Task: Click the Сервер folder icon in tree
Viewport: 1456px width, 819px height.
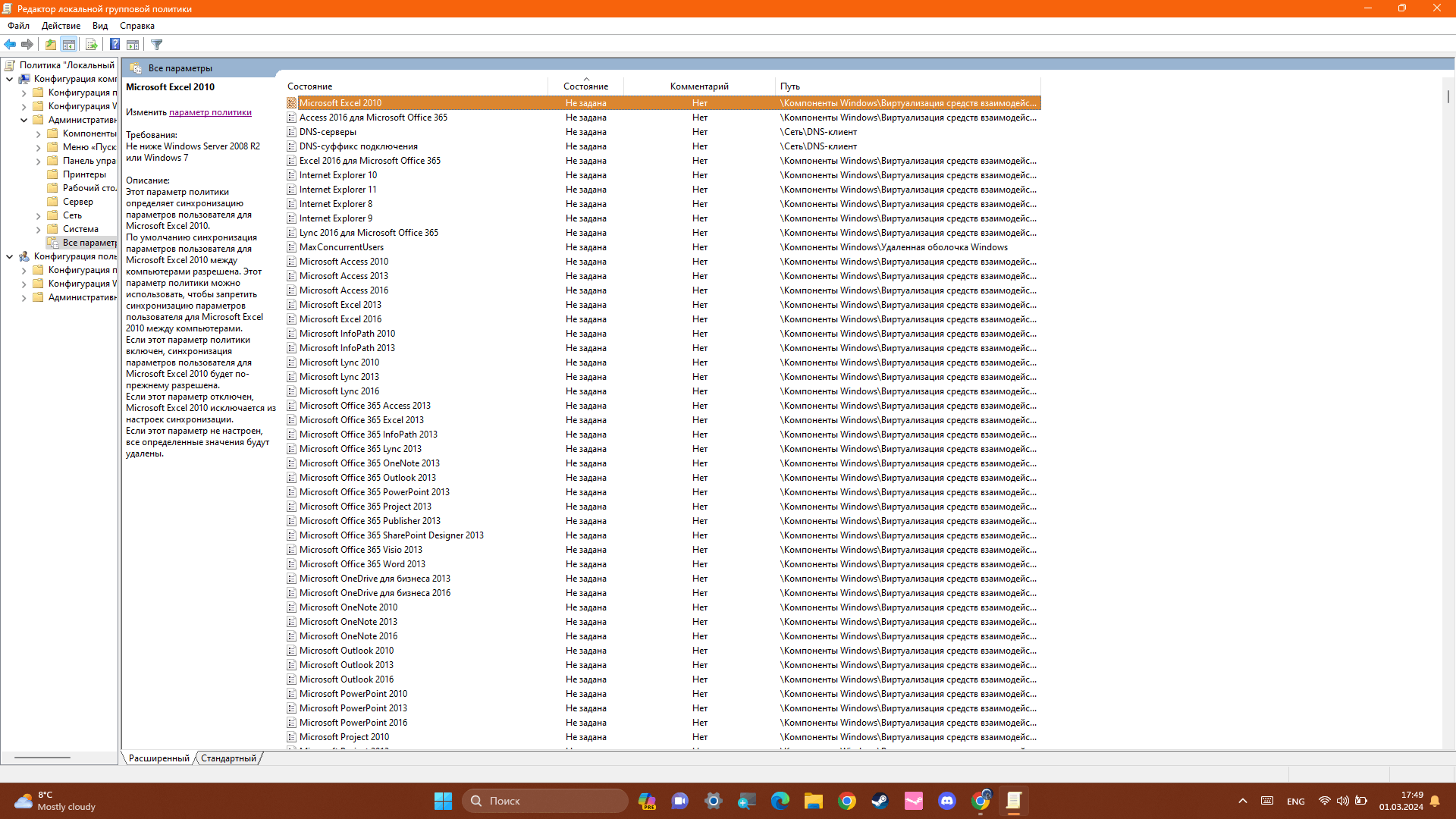Action: click(x=52, y=202)
